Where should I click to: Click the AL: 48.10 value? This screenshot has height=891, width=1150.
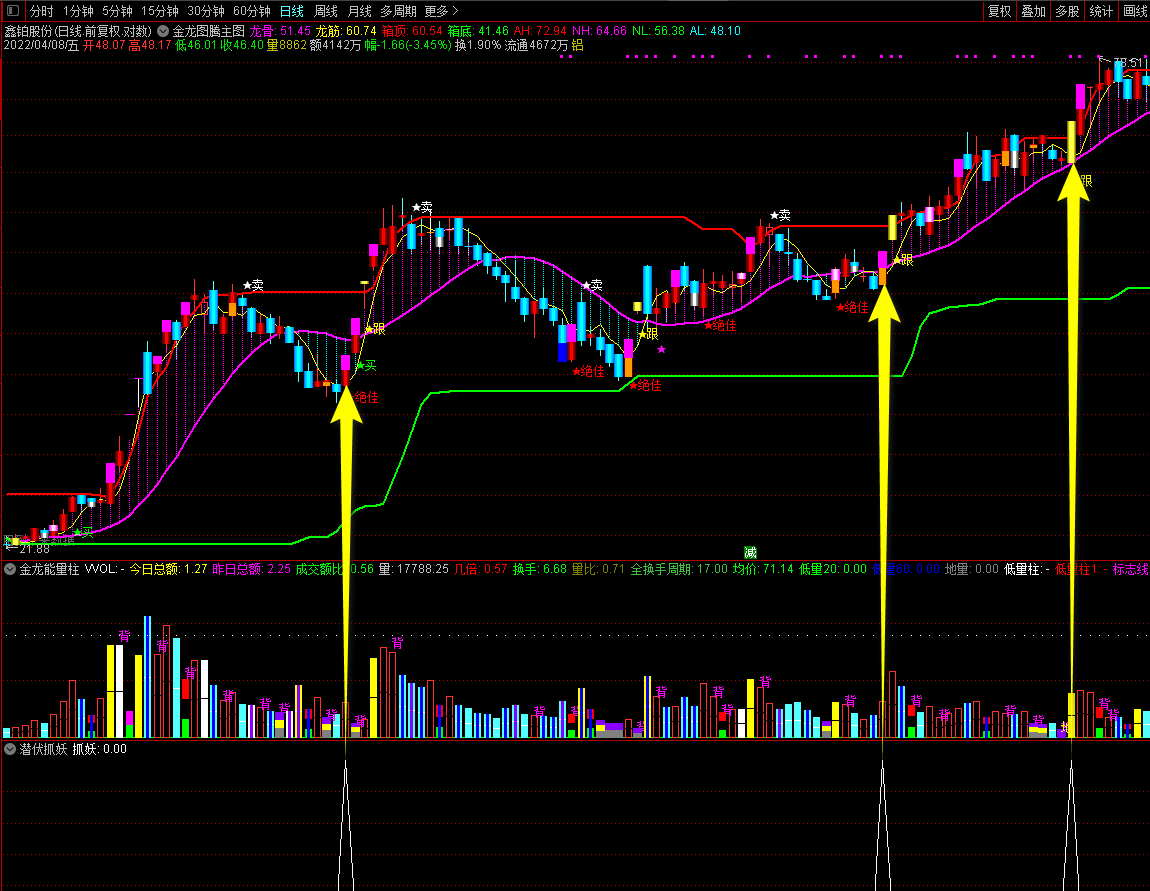click(715, 31)
